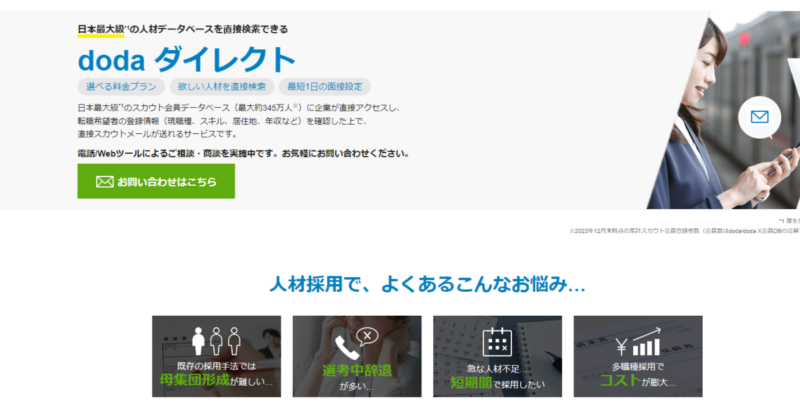The image size is (800, 403).
Task: Open the 選考中辞退が多い card text
Action: click(356, 374)
